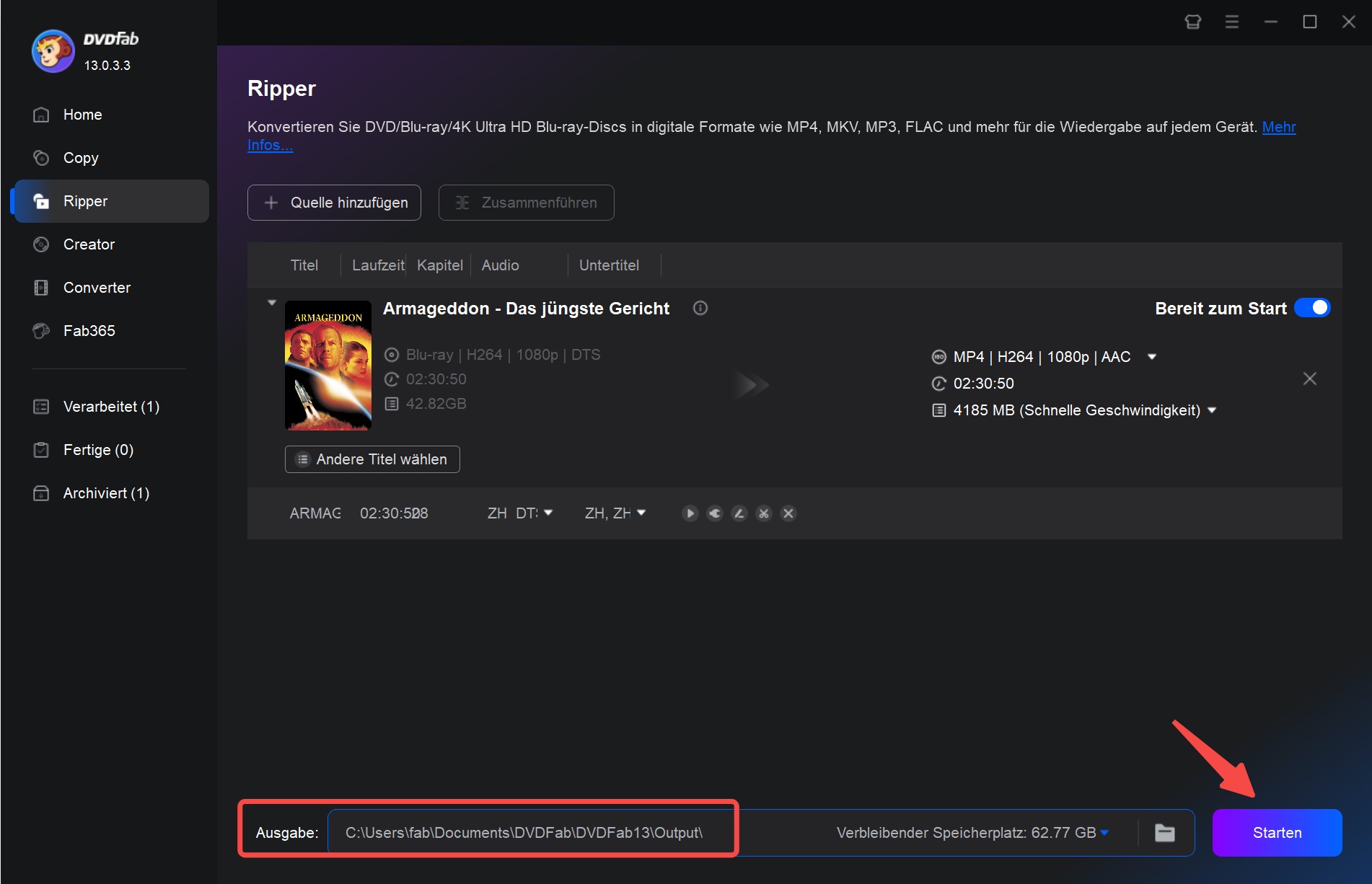Screen dimensions: 1372x884
Task: Click the Armageddon movie poster thumbnail
Action: 328,366
